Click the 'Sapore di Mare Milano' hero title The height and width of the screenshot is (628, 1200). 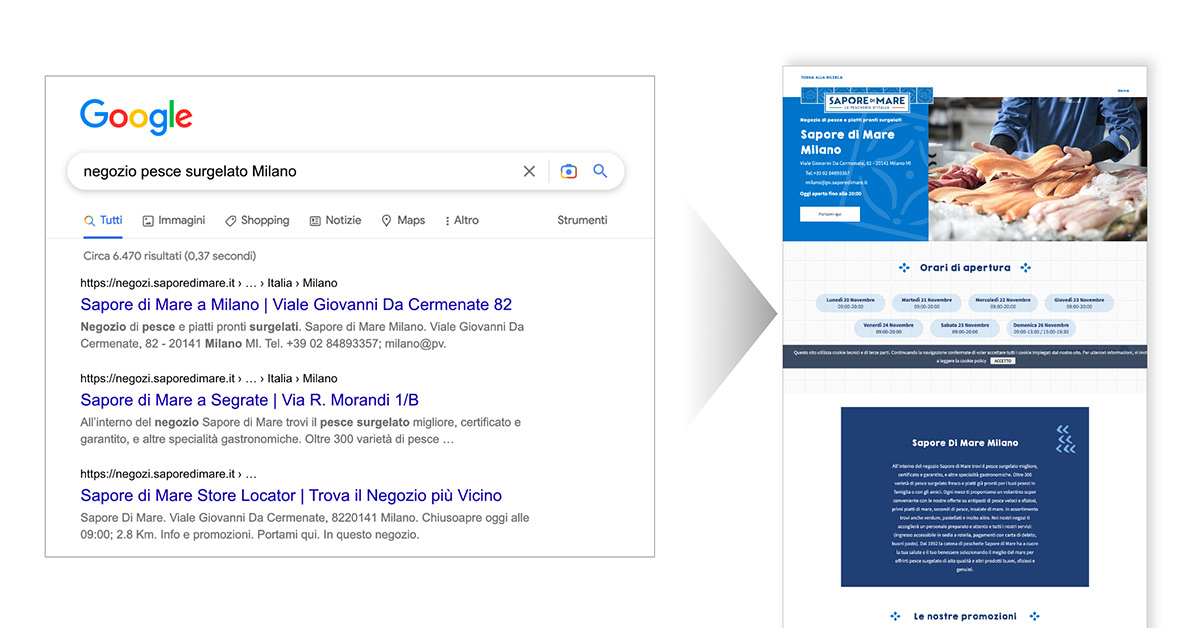pos(847,142)
